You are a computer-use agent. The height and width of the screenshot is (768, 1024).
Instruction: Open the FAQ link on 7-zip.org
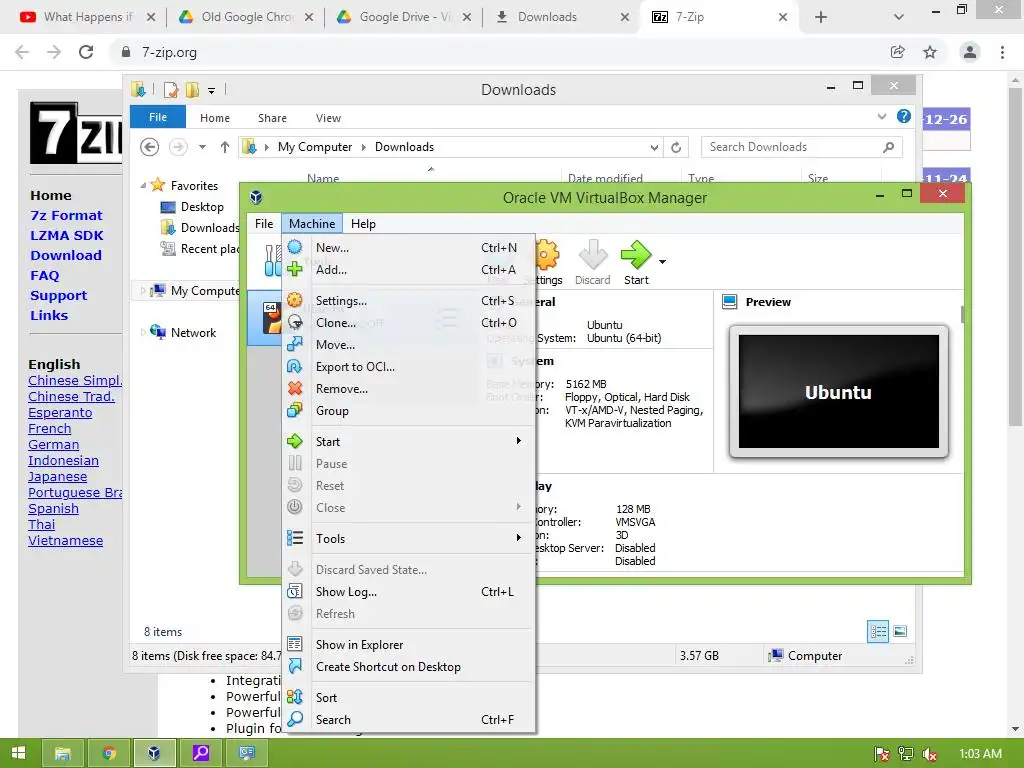coord(44,276)
